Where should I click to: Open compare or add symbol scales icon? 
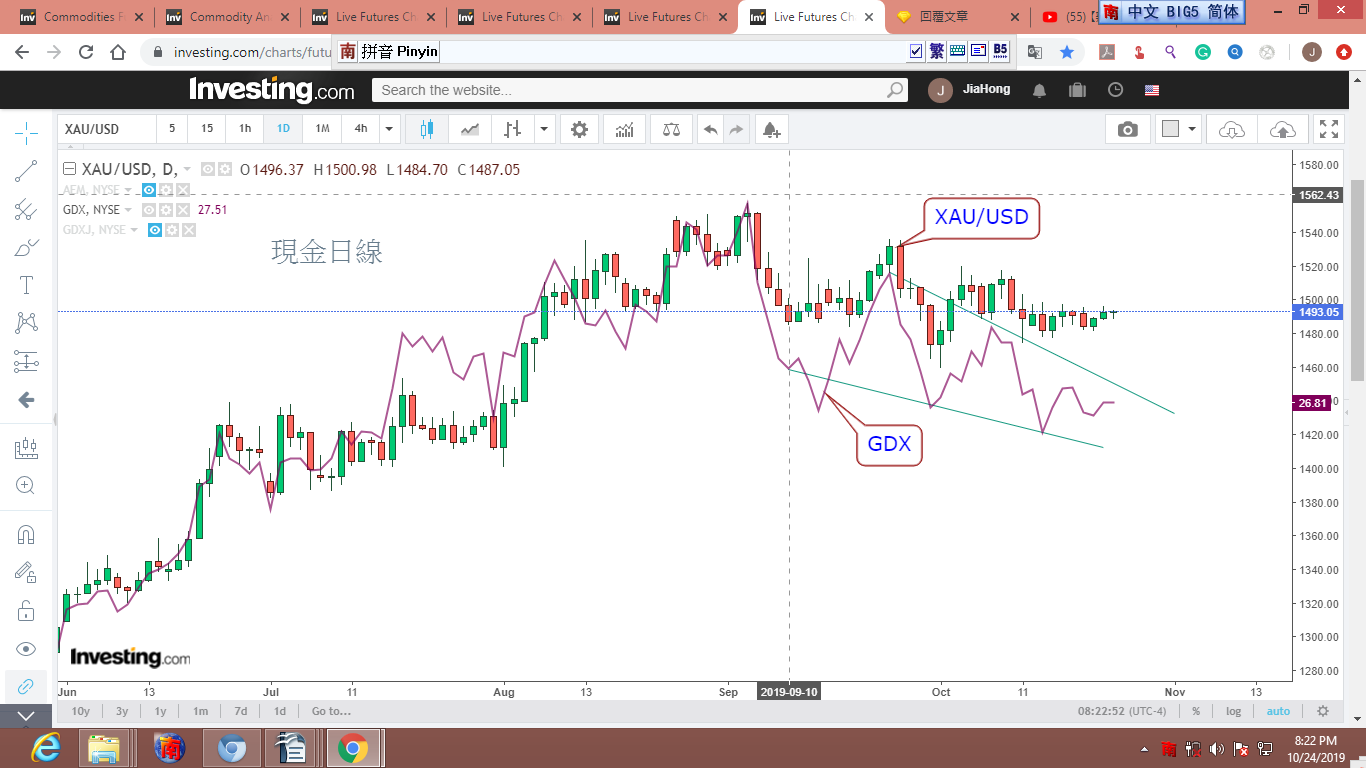(x=670, y=129)
